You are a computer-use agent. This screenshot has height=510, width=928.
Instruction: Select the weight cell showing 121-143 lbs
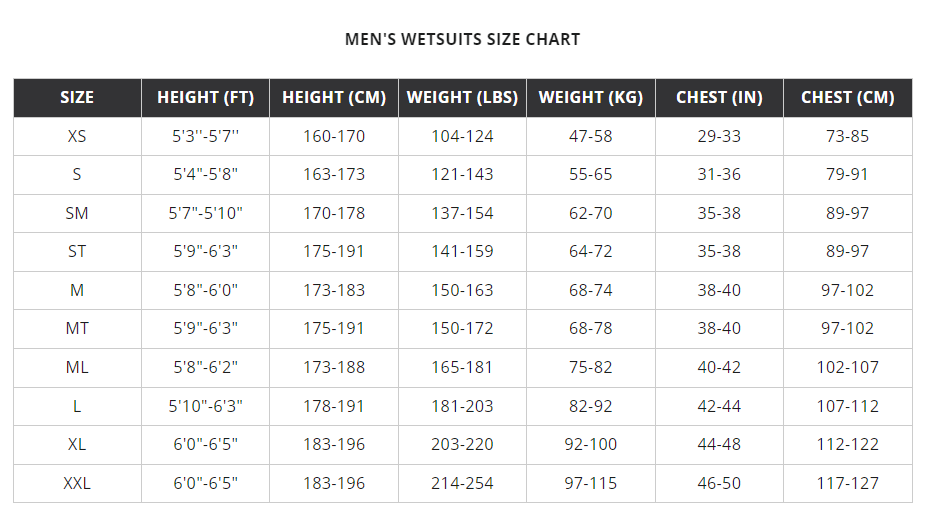click(x=462, y=175)
